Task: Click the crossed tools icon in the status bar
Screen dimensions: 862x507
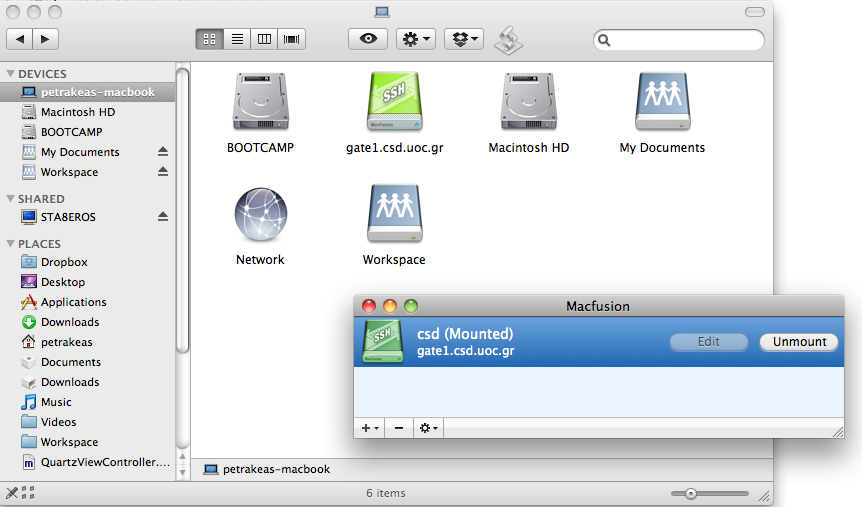Action: pos(12,493)
